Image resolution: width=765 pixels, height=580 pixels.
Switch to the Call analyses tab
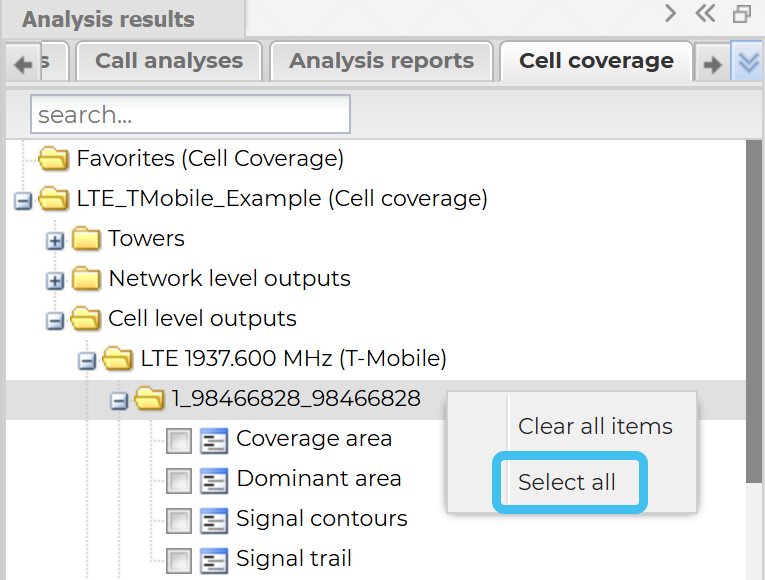coord(169,61)
